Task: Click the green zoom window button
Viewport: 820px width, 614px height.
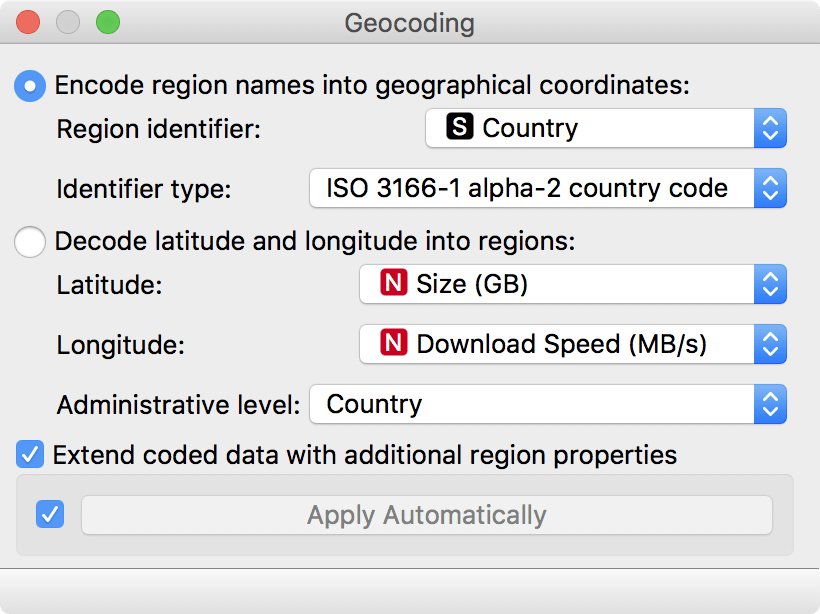Action: (x=108, y=23)
